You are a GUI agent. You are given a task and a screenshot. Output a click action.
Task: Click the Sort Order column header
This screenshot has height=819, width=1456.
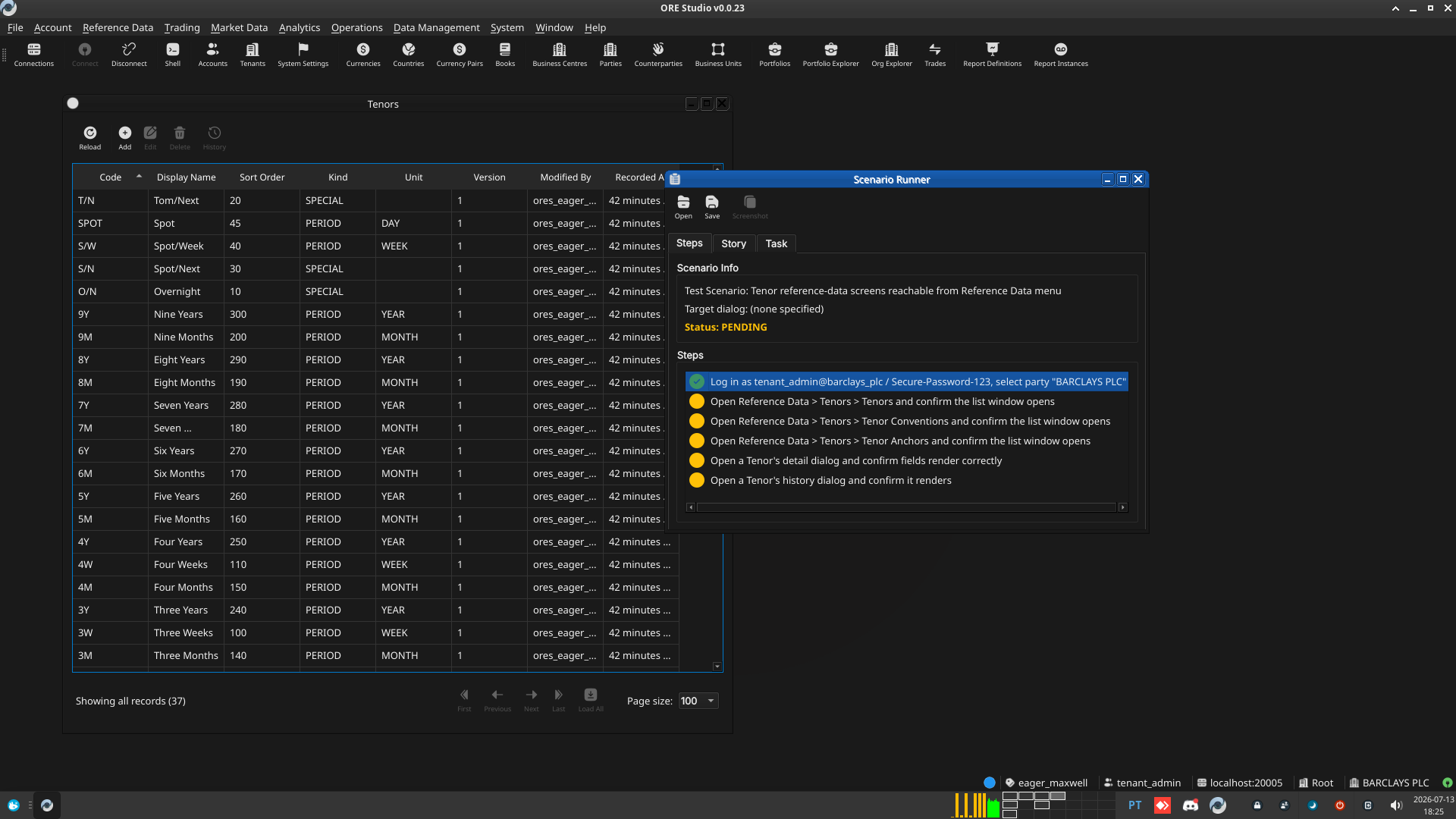tap(262, 177)
